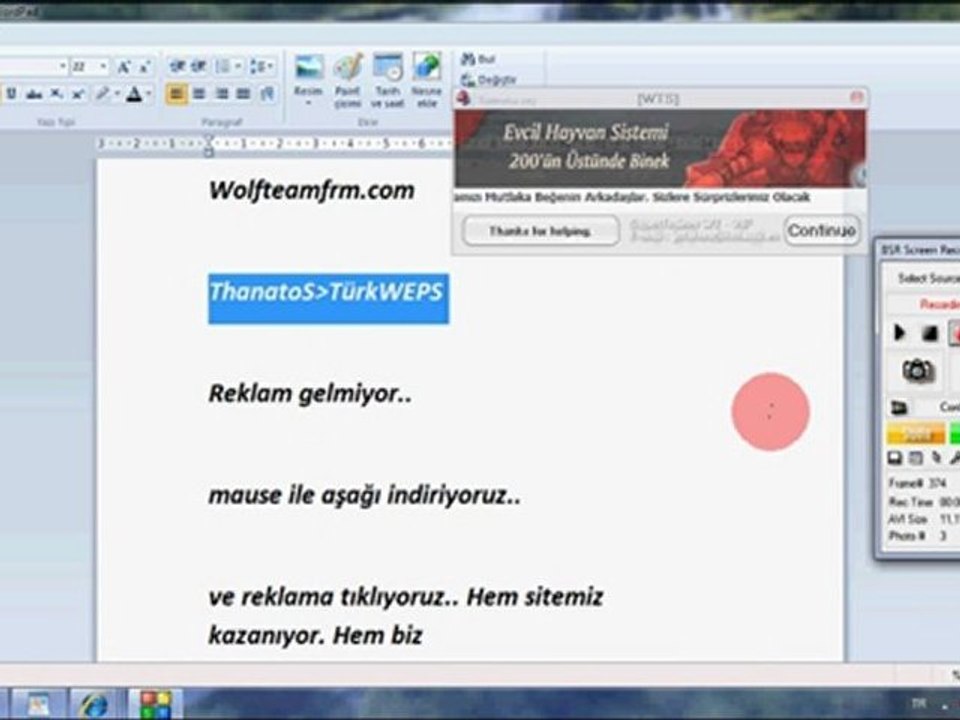Click stop in BSR Screen Recorder
Viewport: 960px width, 720px height.
click(929, 333)
